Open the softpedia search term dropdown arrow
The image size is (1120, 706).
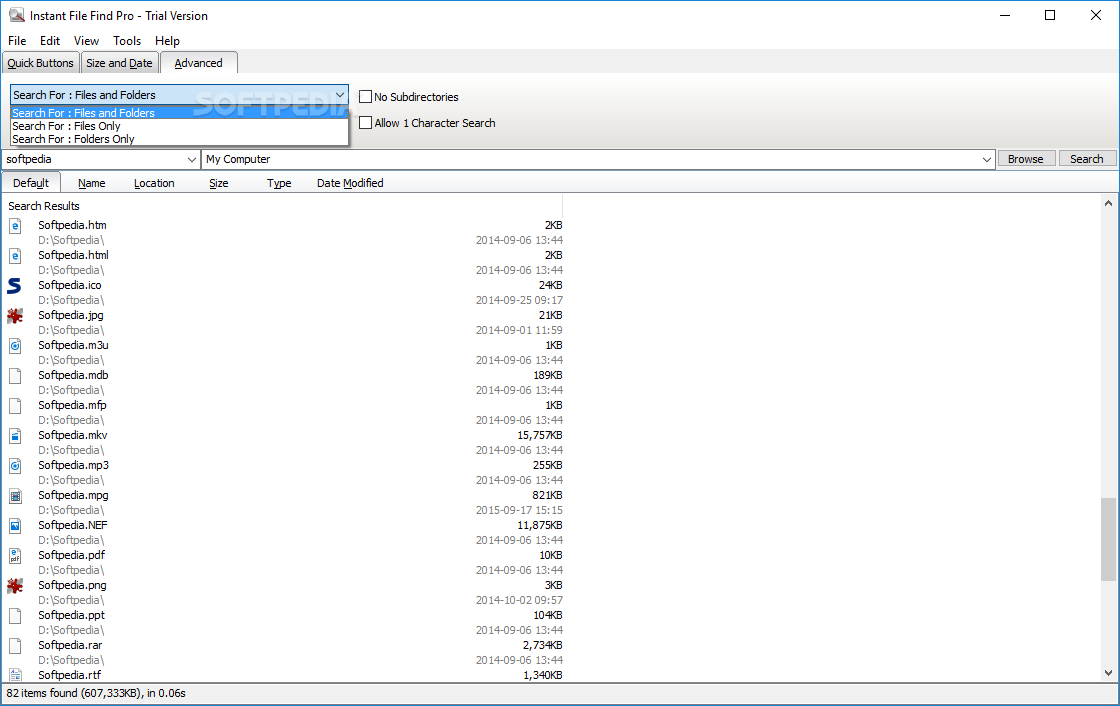click(191, 159)
